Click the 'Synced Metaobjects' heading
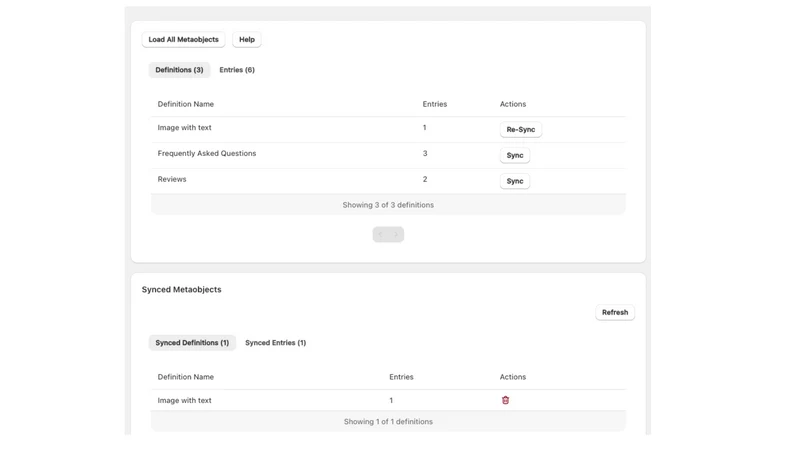 click(x=182, y=289)
